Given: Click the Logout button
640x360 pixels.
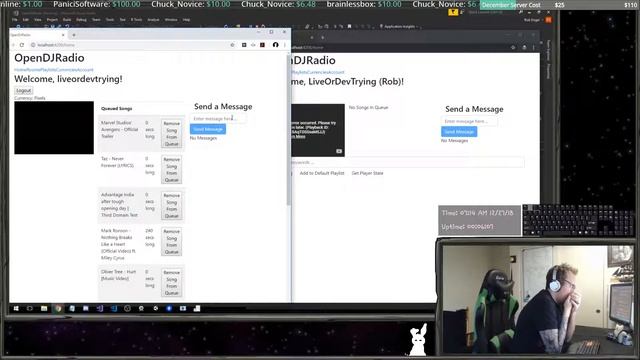Looking at the screenshot, I should [x=23, y=91].
